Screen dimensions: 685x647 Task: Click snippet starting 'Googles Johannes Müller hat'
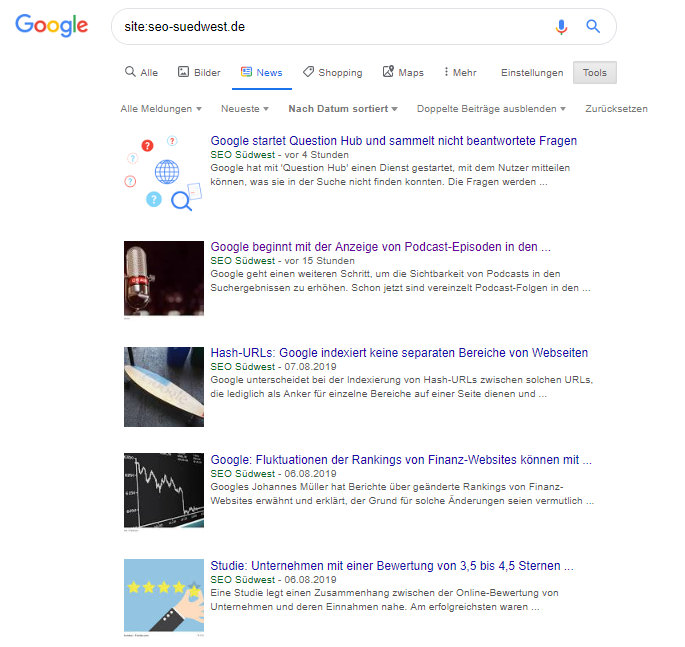coord(402,494)
